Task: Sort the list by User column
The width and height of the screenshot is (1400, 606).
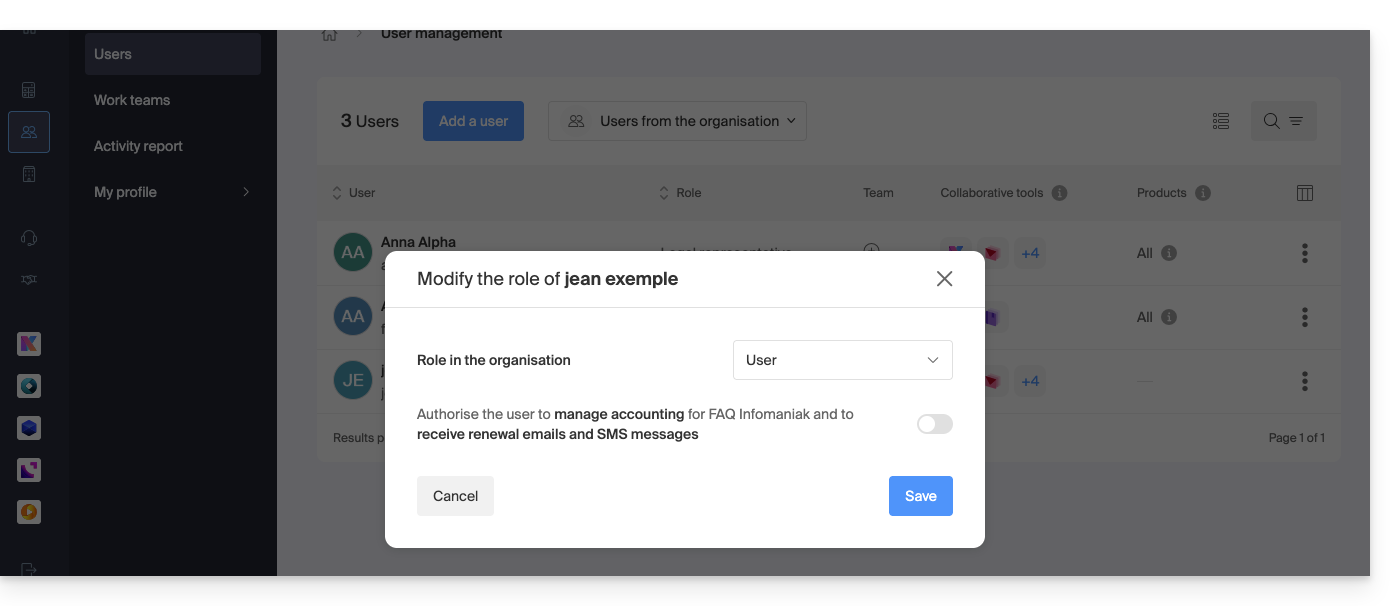Action: (x=354, y=193)
